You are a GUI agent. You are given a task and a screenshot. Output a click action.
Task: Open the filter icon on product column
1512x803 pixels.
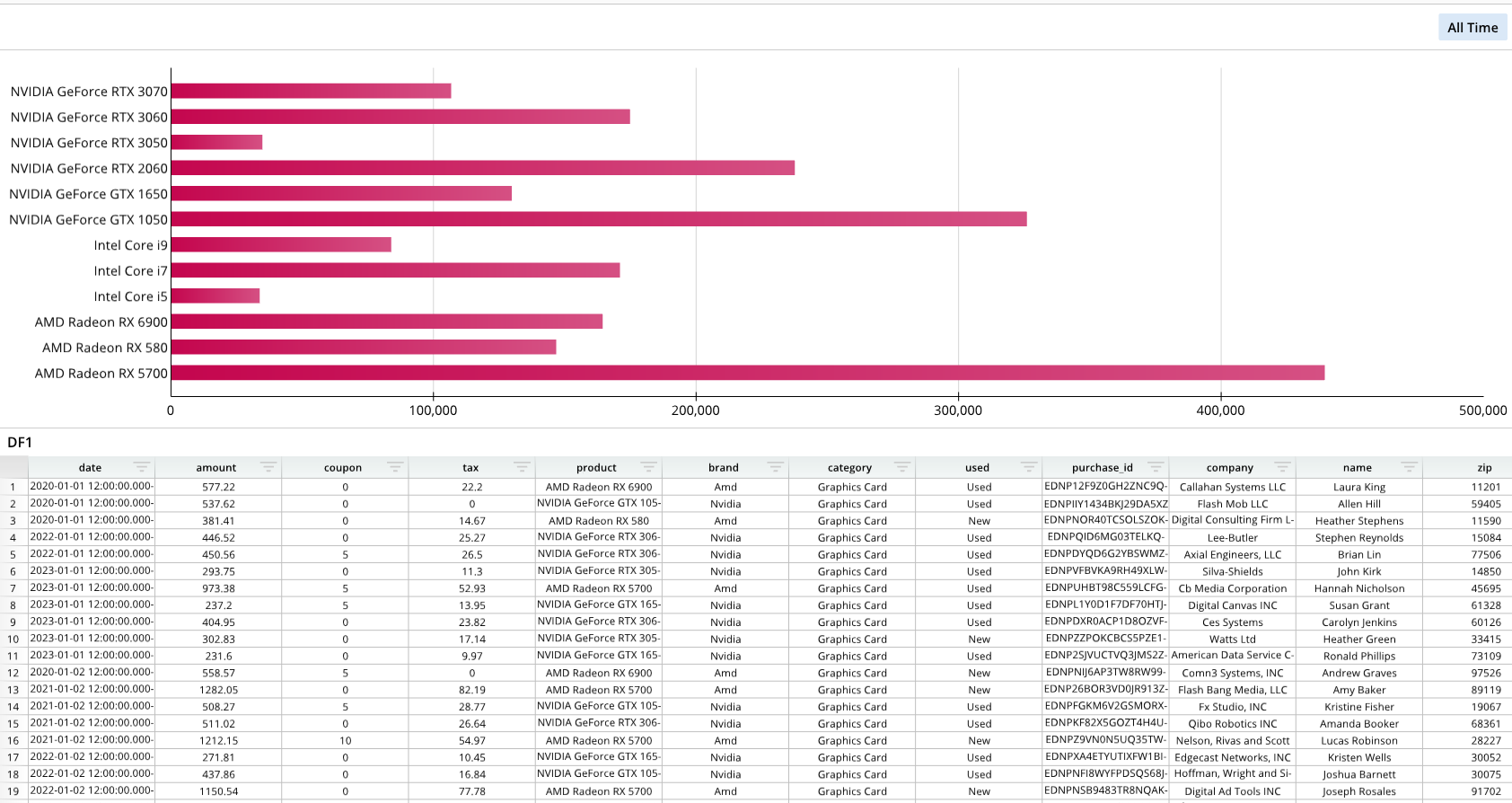click(648, 467)
